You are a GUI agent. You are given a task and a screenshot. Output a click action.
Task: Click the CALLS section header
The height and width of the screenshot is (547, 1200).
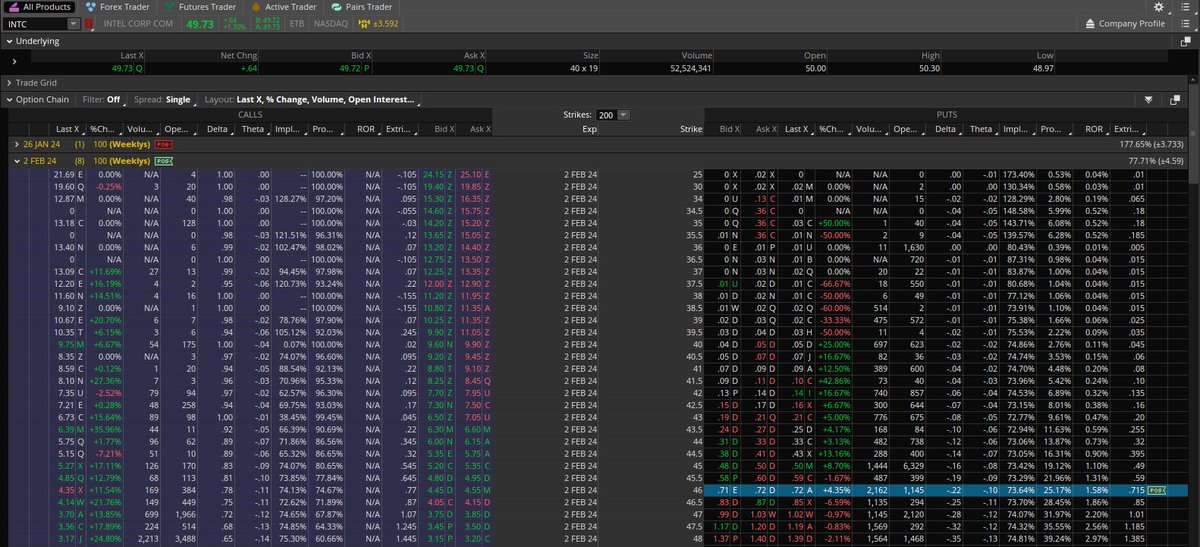[250, 115]
